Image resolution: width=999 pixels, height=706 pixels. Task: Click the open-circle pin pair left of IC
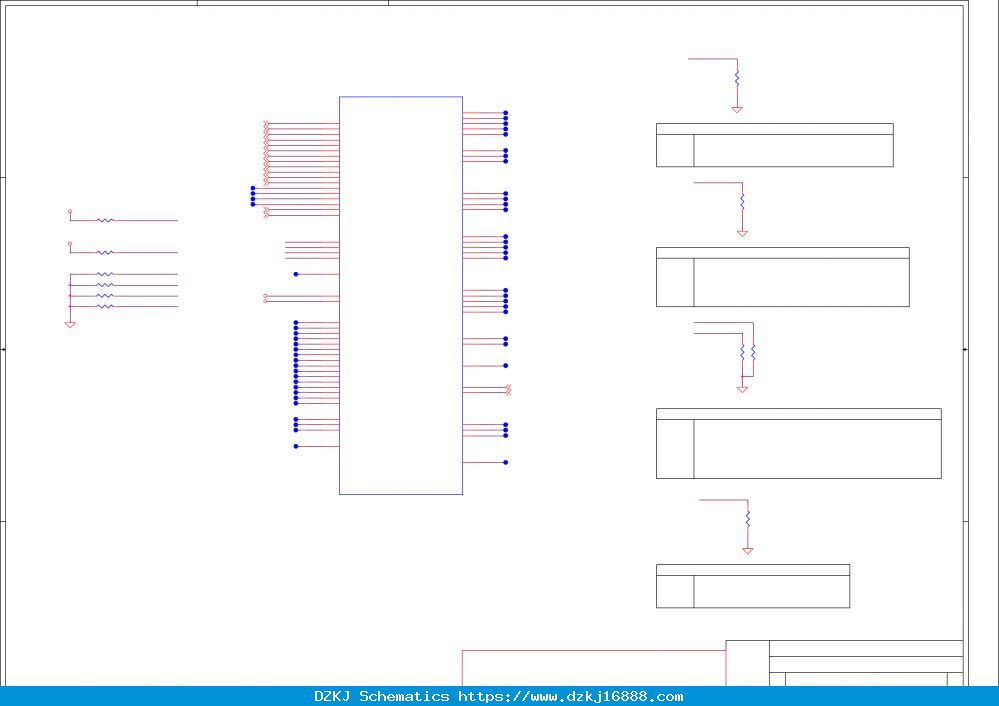265,298
